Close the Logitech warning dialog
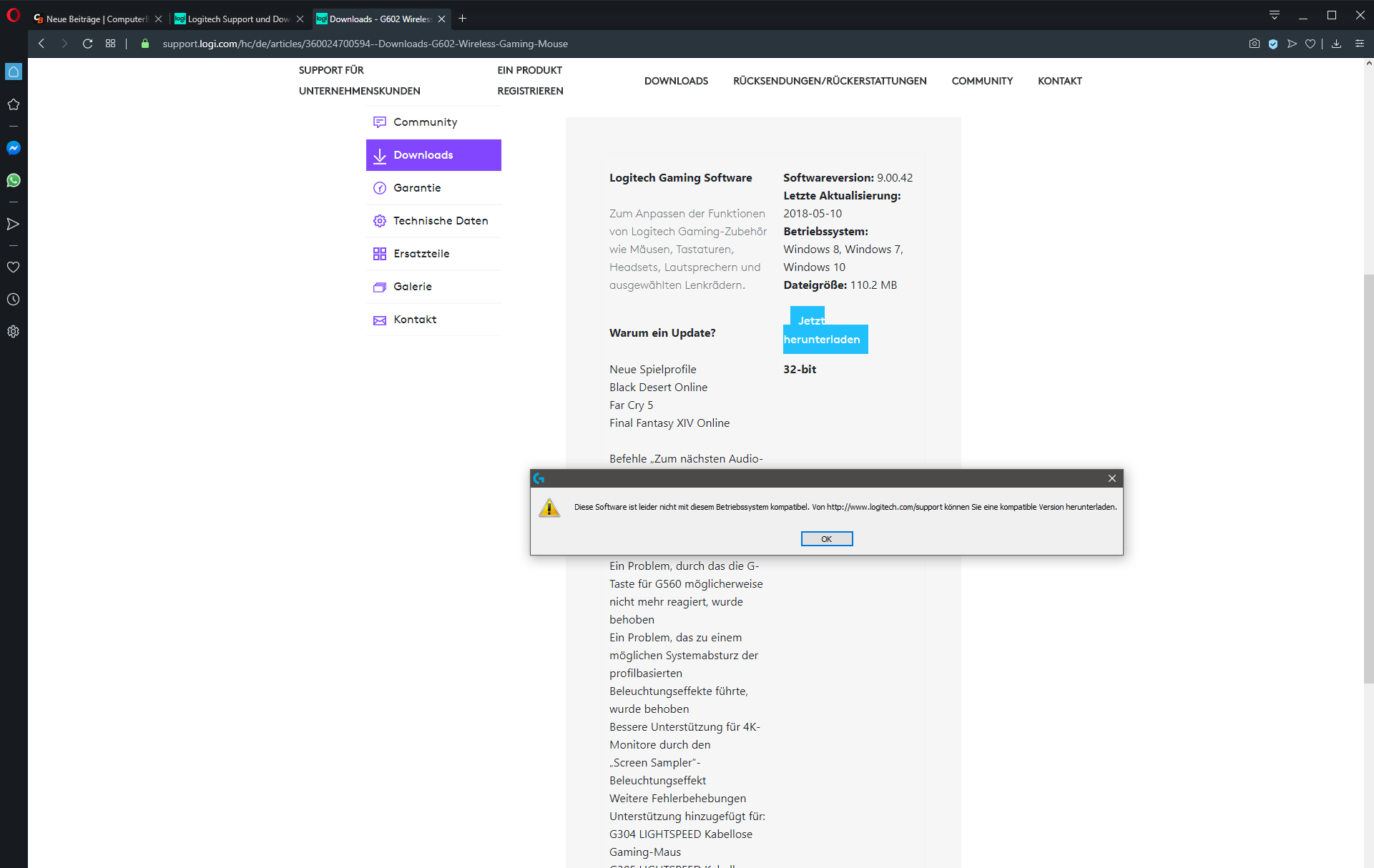The height and width of the screenshot is (868, 1374). (x=1112, y=478)
